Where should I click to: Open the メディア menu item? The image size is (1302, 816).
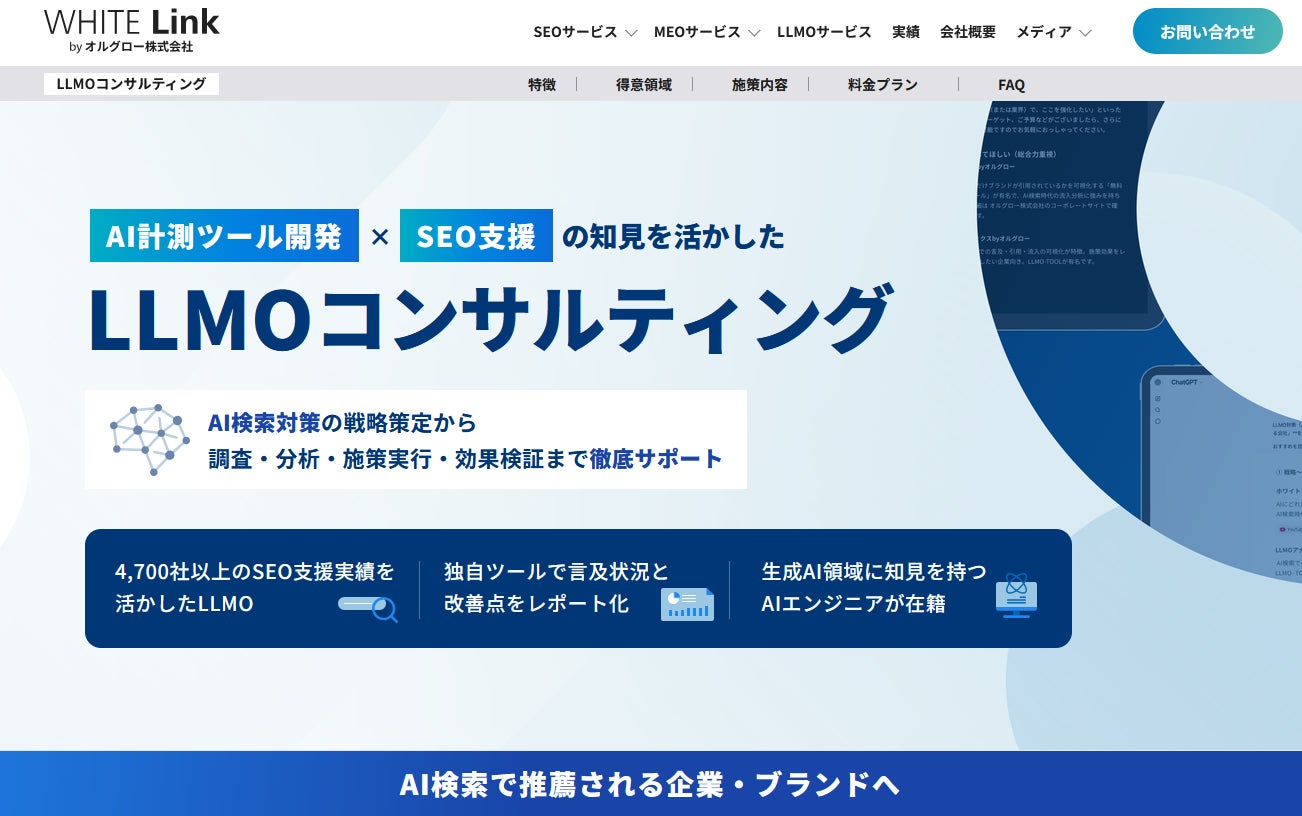[x=1044, y=32]
